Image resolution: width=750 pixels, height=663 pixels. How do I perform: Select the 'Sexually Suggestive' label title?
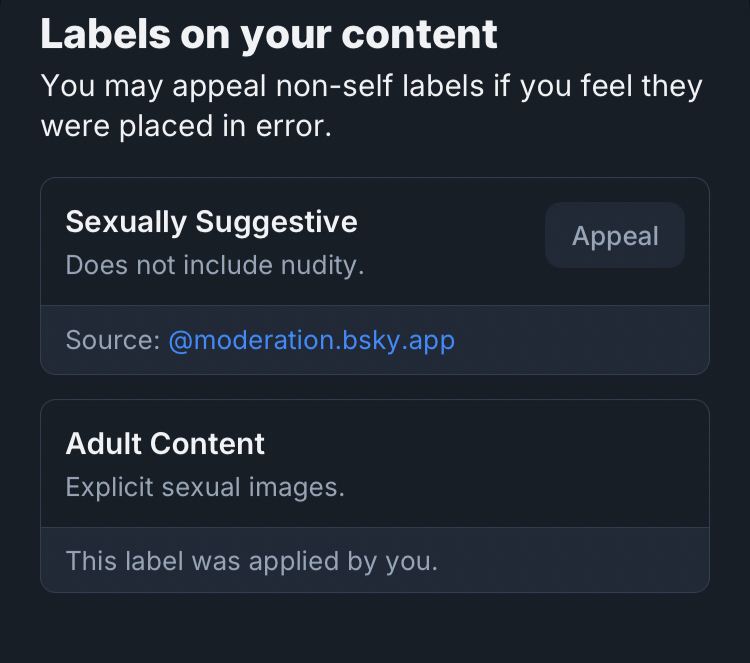[x=211, y=222]
